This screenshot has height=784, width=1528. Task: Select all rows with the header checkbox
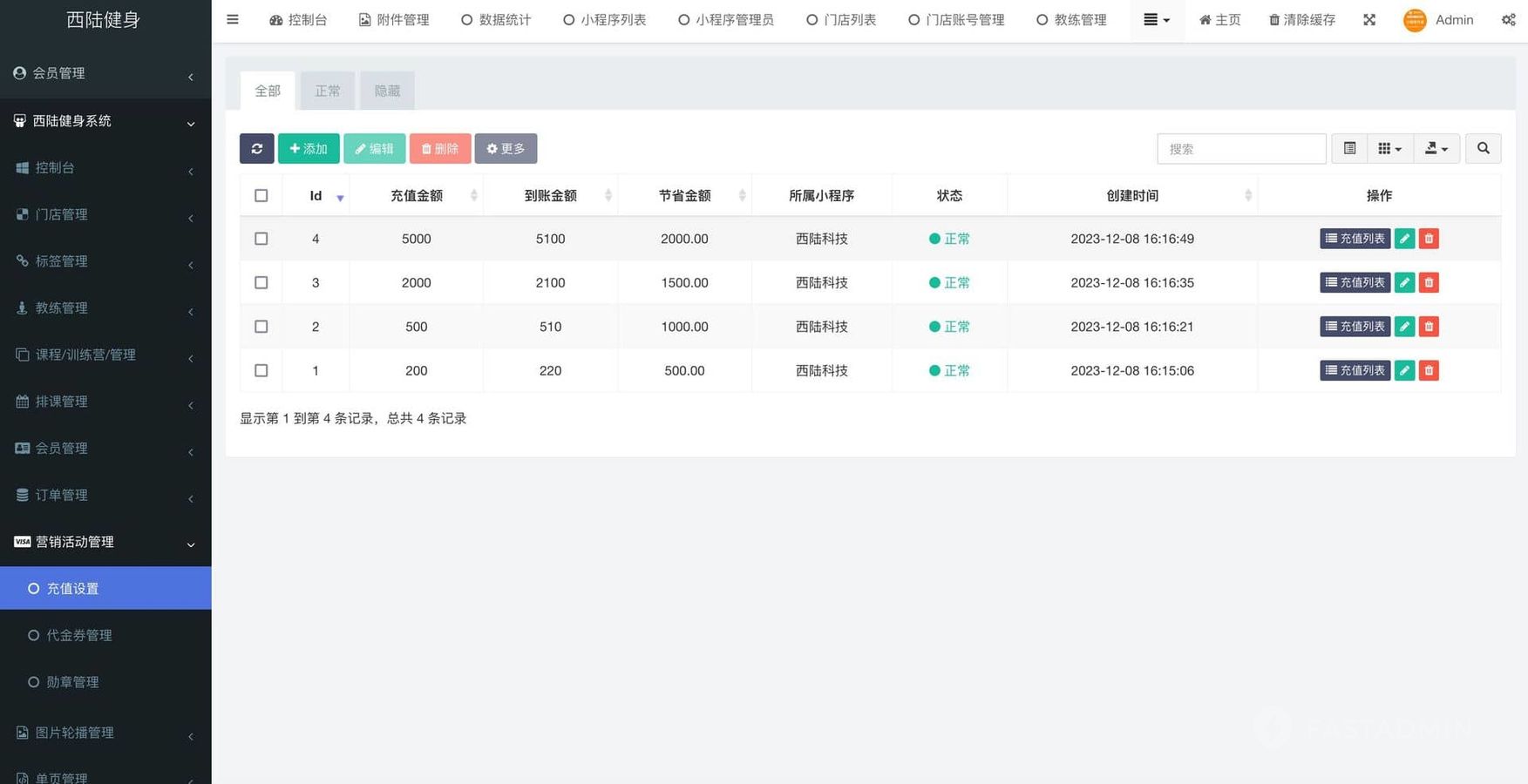261,196
